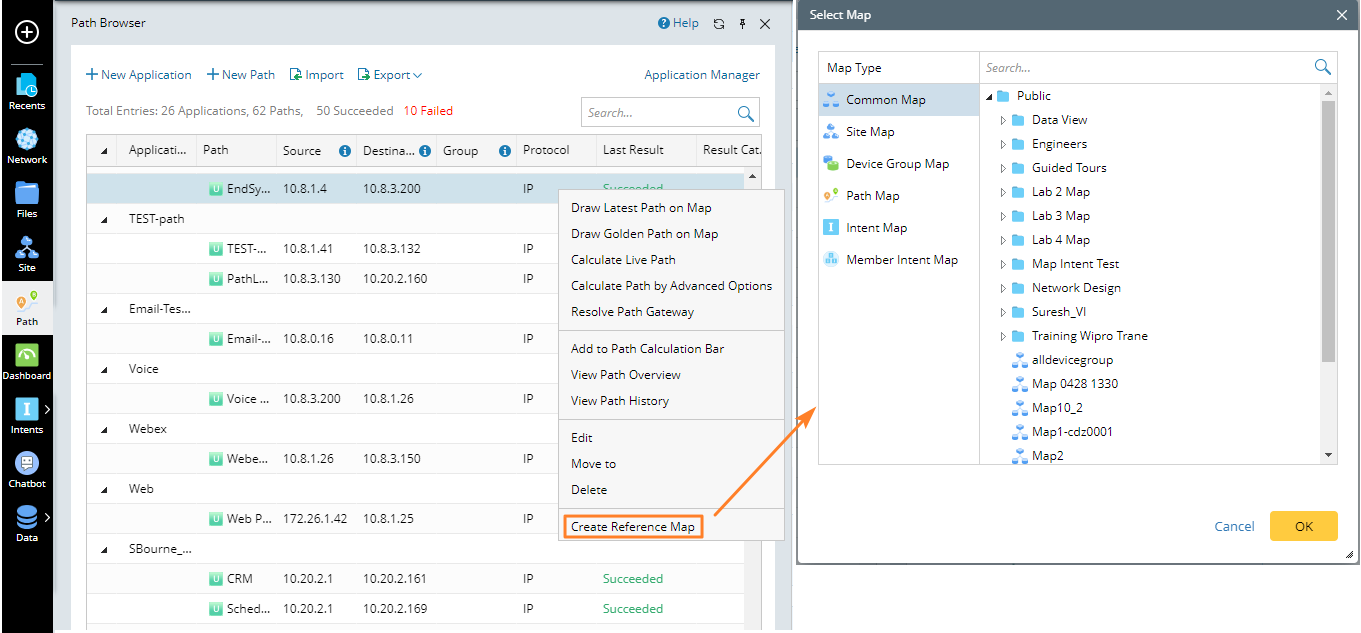Viewport: 1361px width, 633px height.
Task: Pin the Path Browser panel
Action: 742,24
